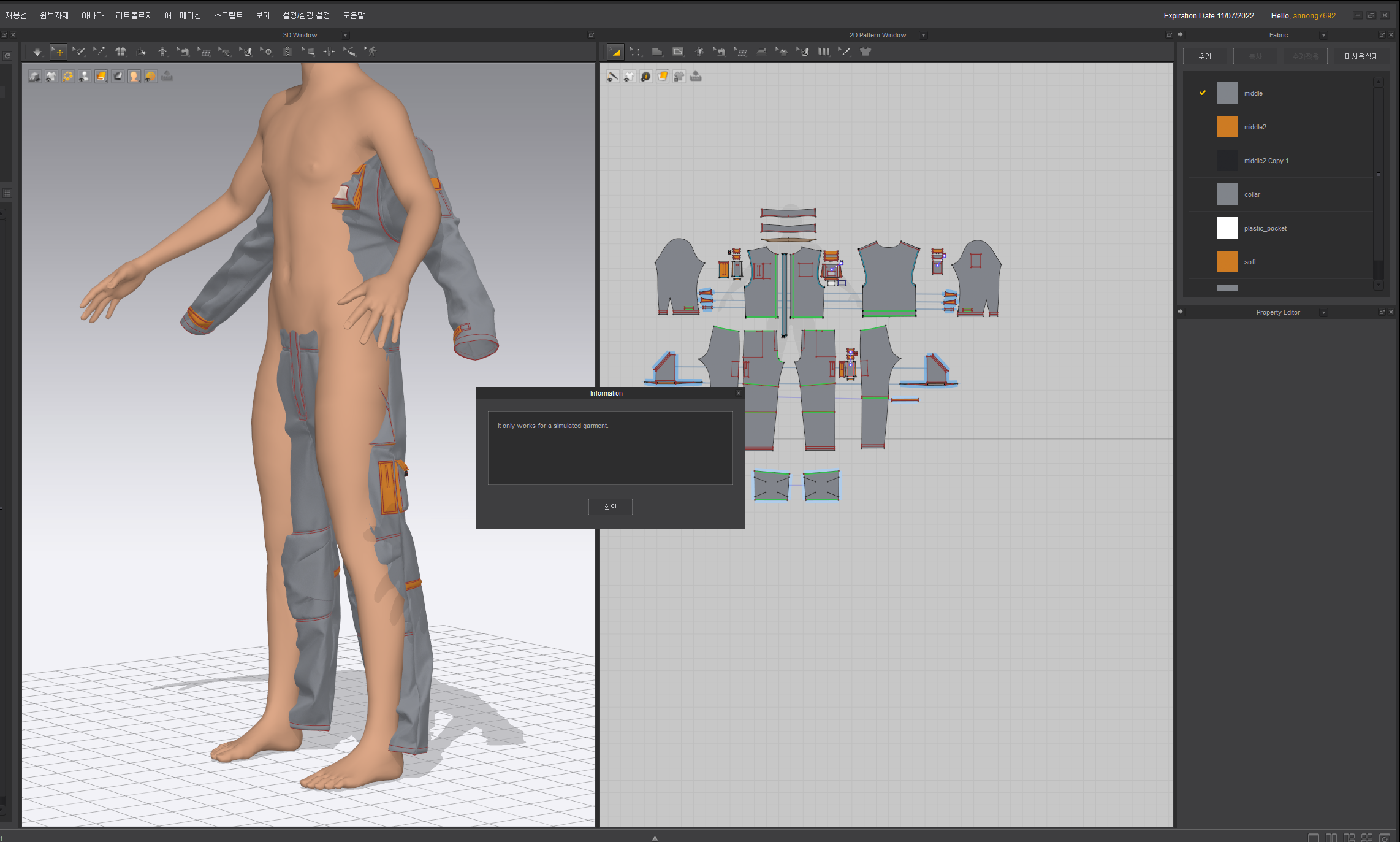Click the shirt-shaped Reset 3D Arrangement icon
The image size is (1400, 842).
[121, 52]
